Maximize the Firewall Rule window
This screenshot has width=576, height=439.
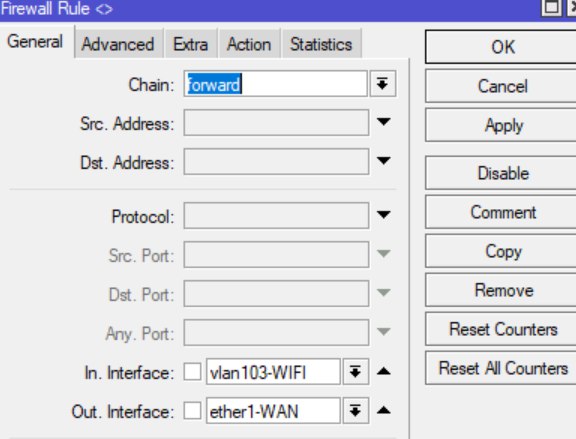tap(551, 7)
